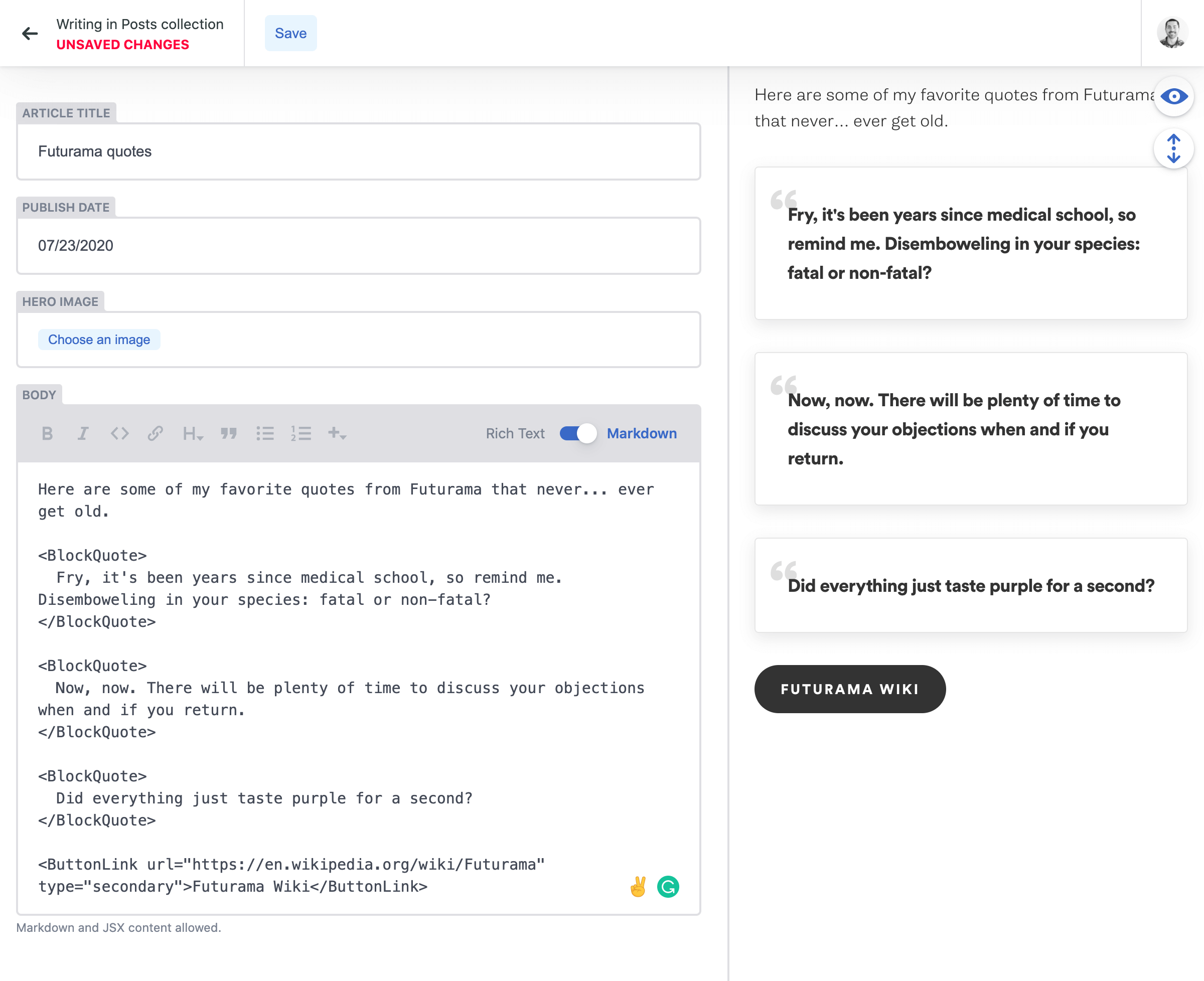
Task: Apply bold formatting in the body editor
Action: pyautogui.click(x=48, y=433)
